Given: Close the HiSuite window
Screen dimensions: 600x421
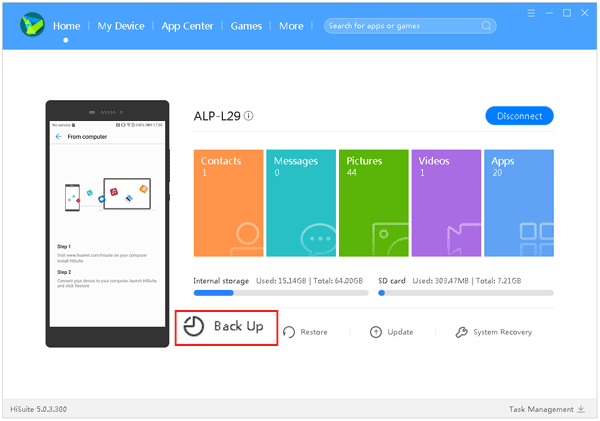Looking at the screenshot, I should [x=585, y=13].
